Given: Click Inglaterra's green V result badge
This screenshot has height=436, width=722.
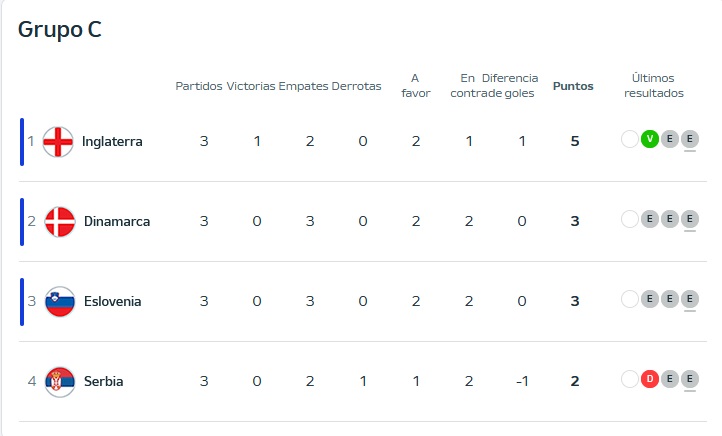Looking at the screenshot, I should 650,139.
